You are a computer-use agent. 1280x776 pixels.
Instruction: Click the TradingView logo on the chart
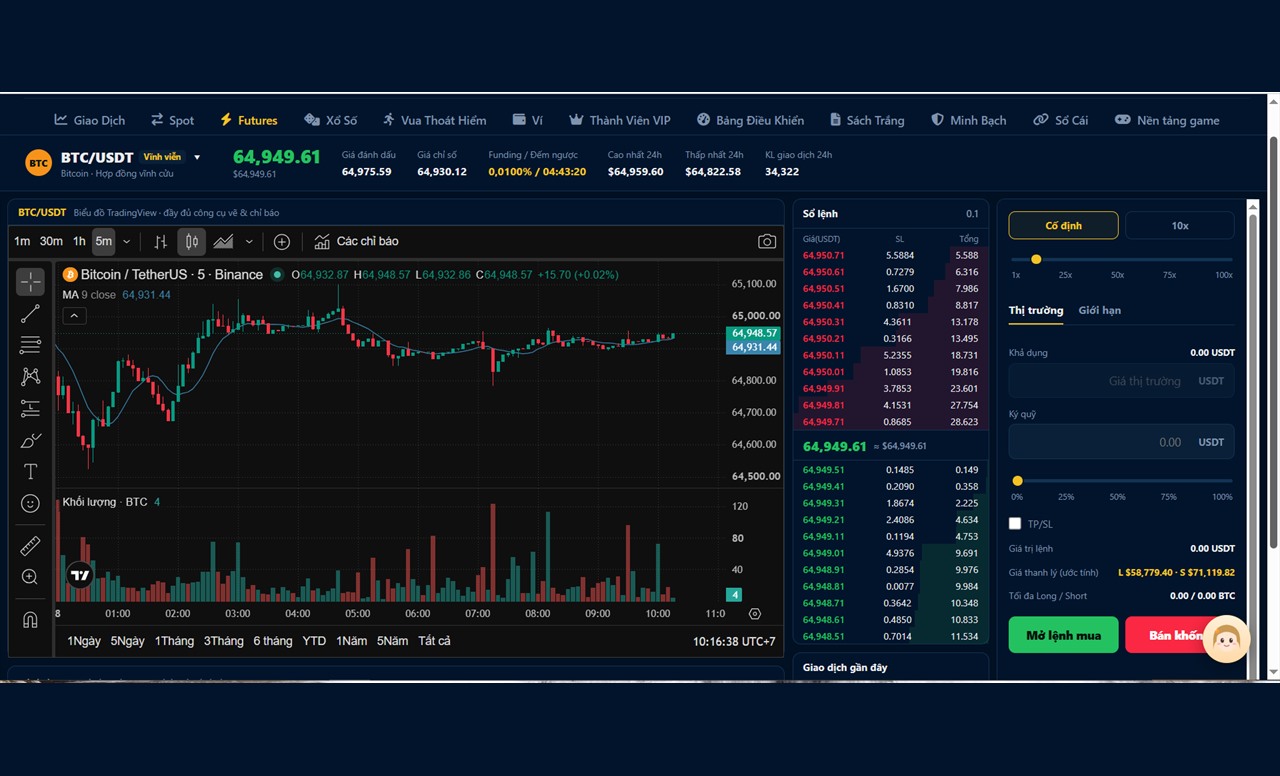pyautogui.click(x=80, y=575)
